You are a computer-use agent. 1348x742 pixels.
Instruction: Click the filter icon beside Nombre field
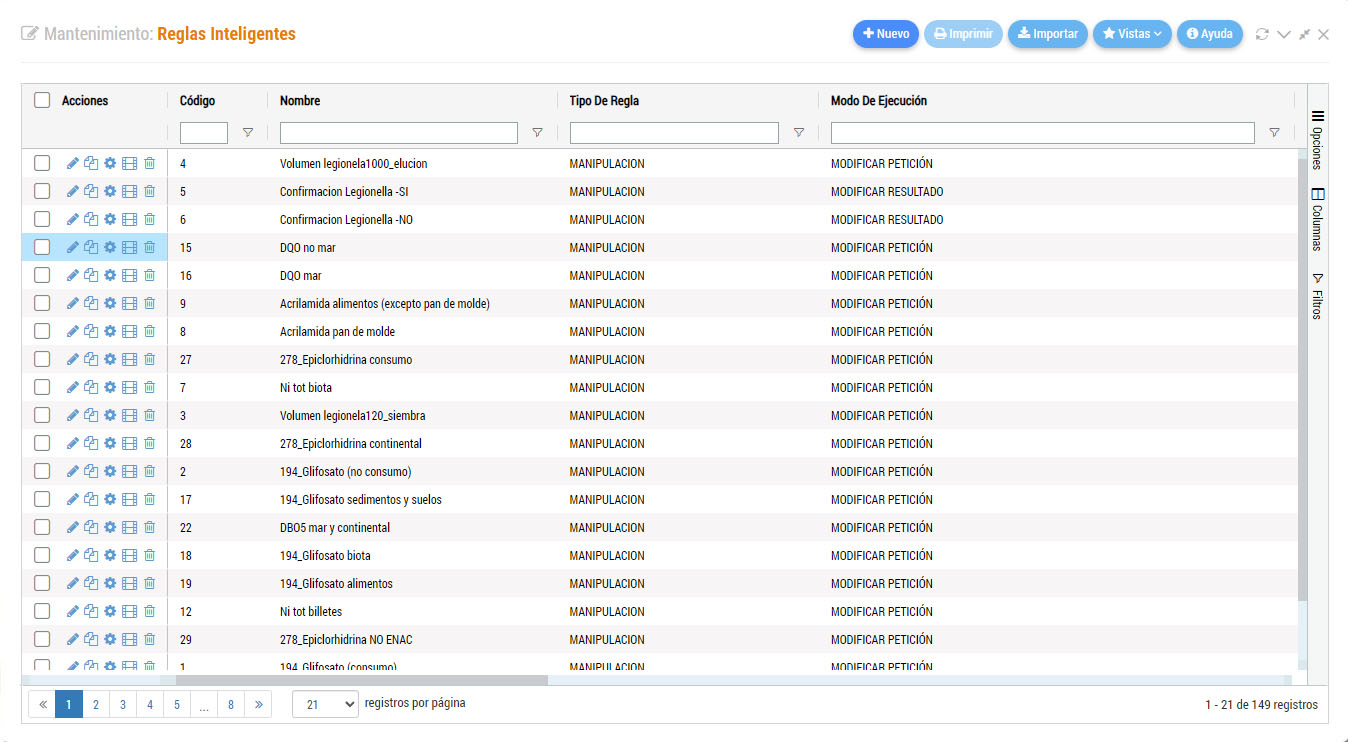[537, 132]
